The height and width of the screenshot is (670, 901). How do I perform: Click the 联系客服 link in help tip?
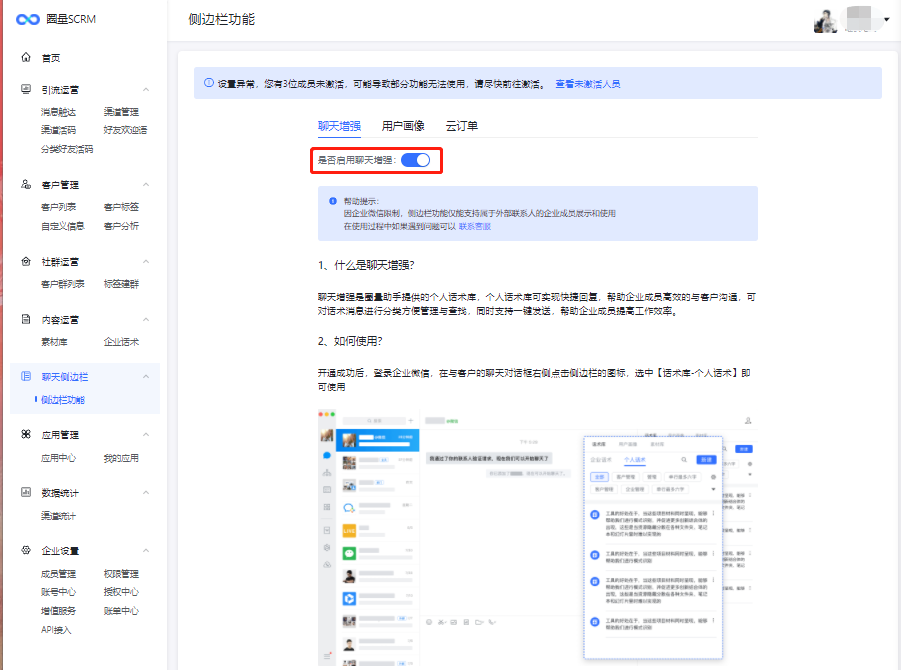click(475, 227)
